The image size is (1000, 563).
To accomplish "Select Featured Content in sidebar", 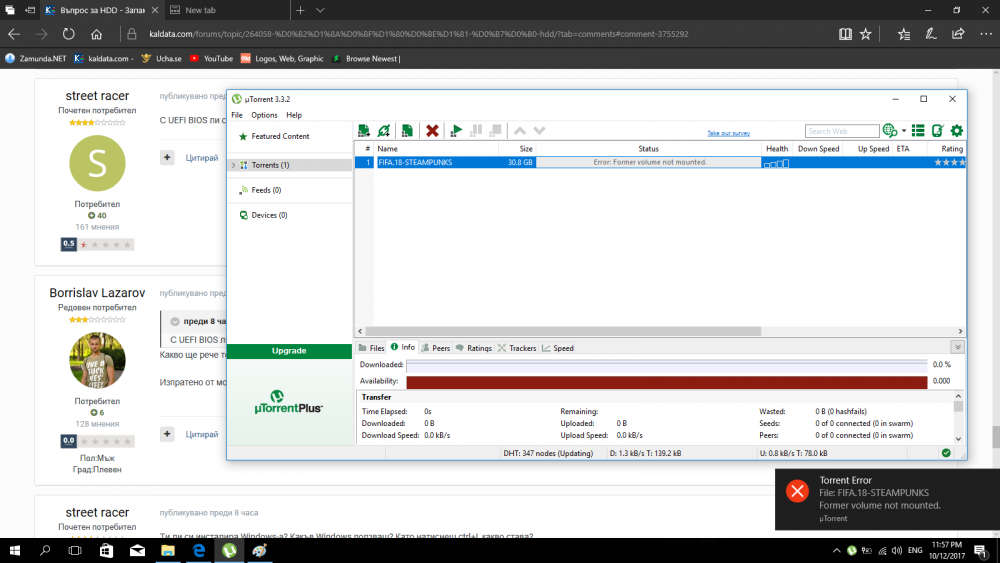I will tap(280, 136).
